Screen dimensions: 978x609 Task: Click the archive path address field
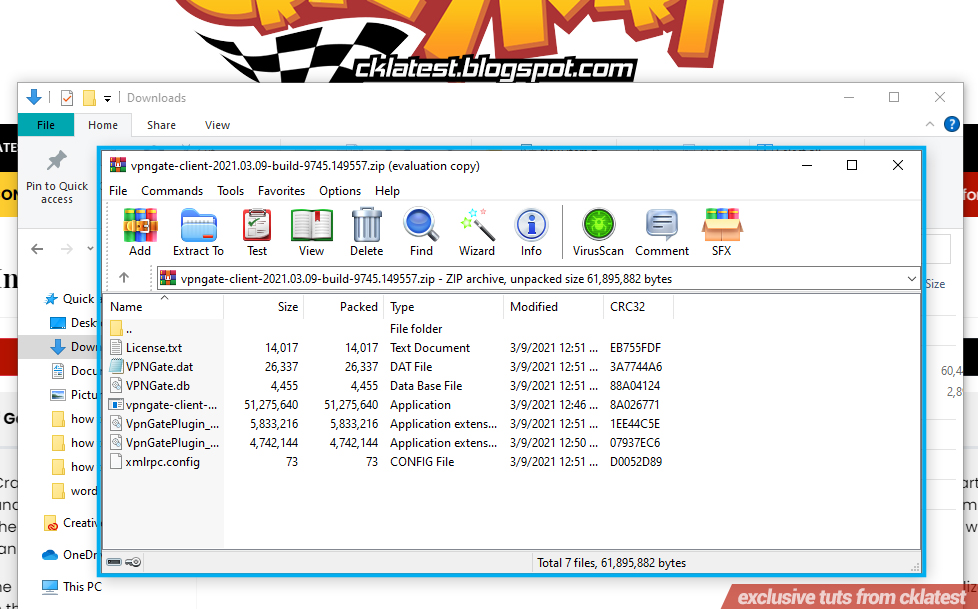tap(538, 278)
